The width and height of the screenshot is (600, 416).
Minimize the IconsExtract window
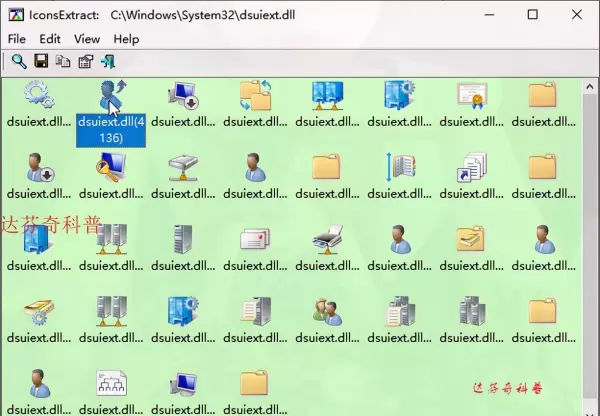pos(489,15)
